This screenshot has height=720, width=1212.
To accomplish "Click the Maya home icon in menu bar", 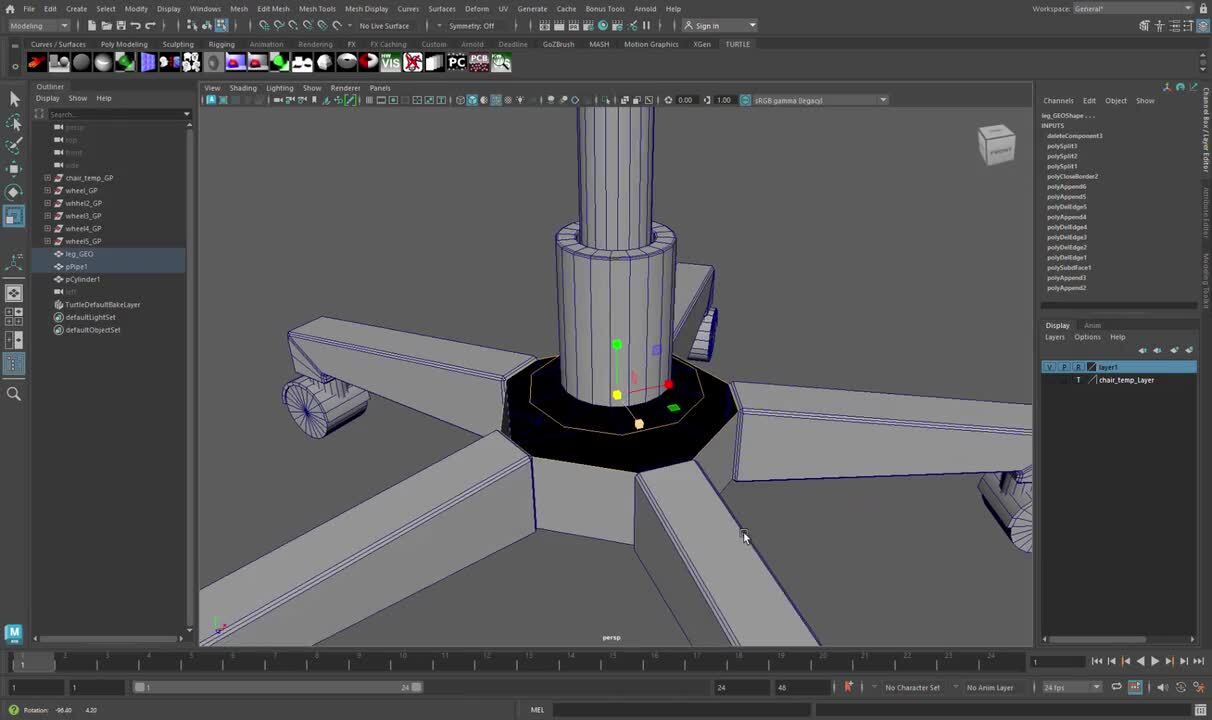I will coord(9,8).
